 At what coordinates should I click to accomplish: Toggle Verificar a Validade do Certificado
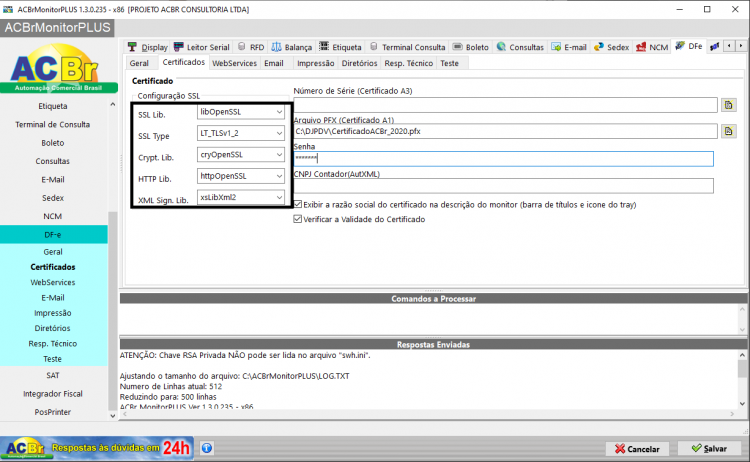pyautogui.click(x=298, y=219)
